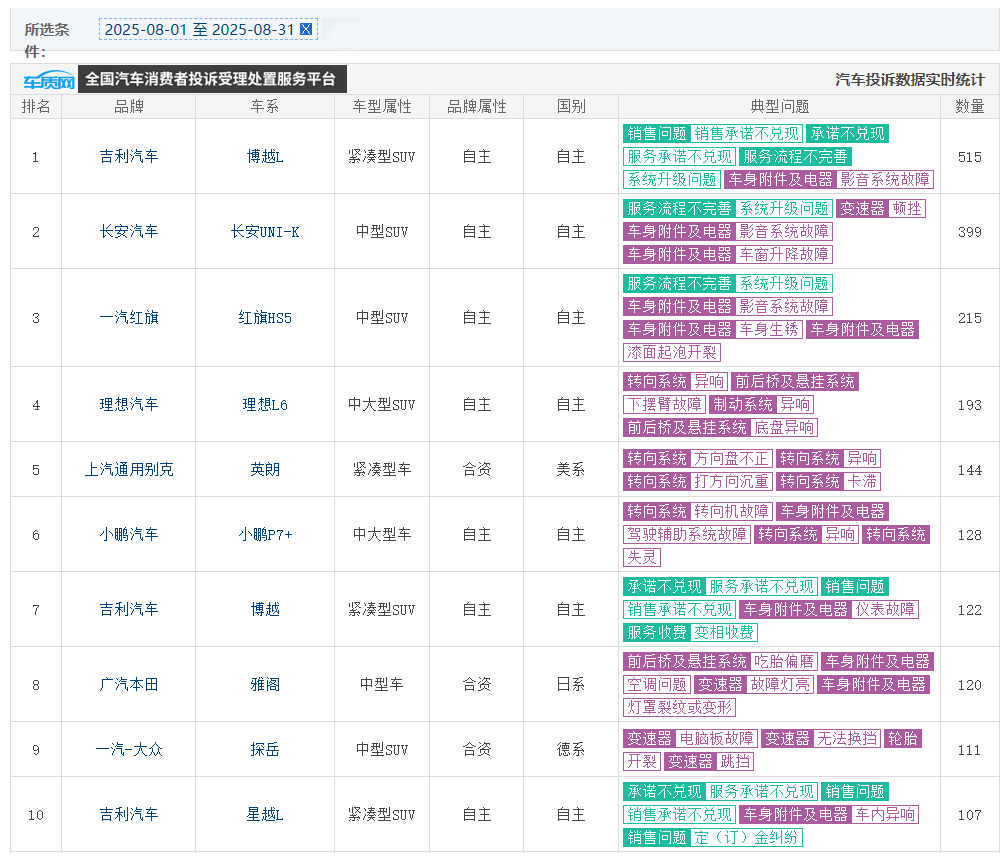This screenshot has height=861, width=1008.
Task: Open the 英朗 model link
Action: point(265,469)
